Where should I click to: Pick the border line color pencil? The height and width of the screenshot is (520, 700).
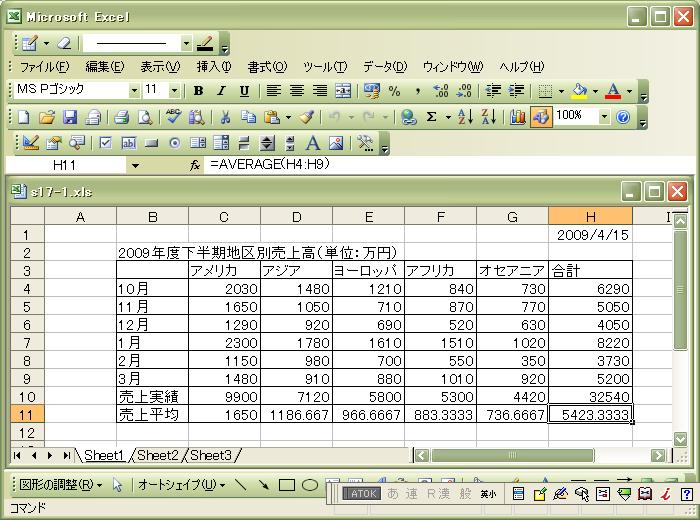tap(204, 43)
